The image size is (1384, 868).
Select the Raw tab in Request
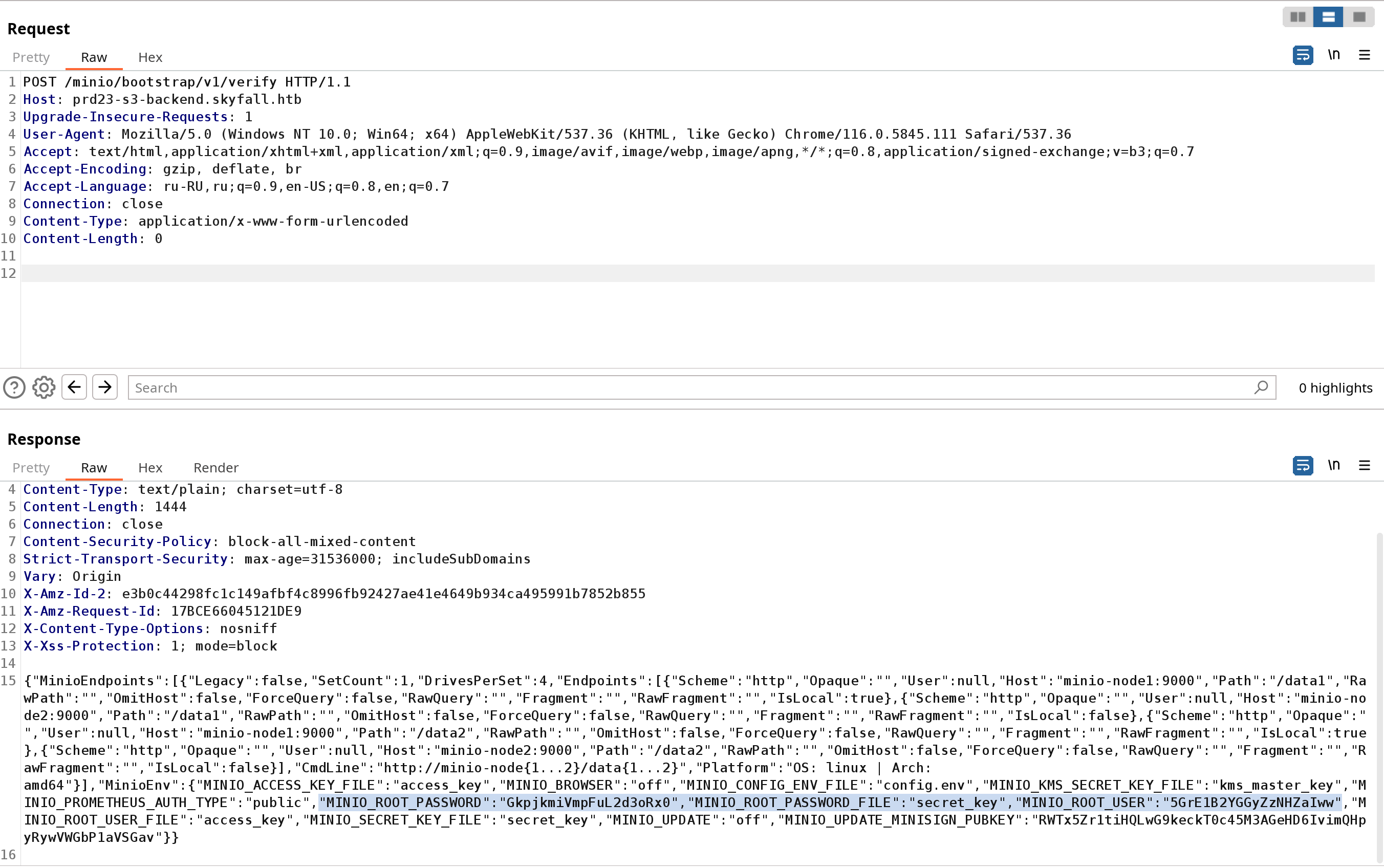tap(94, 57)
